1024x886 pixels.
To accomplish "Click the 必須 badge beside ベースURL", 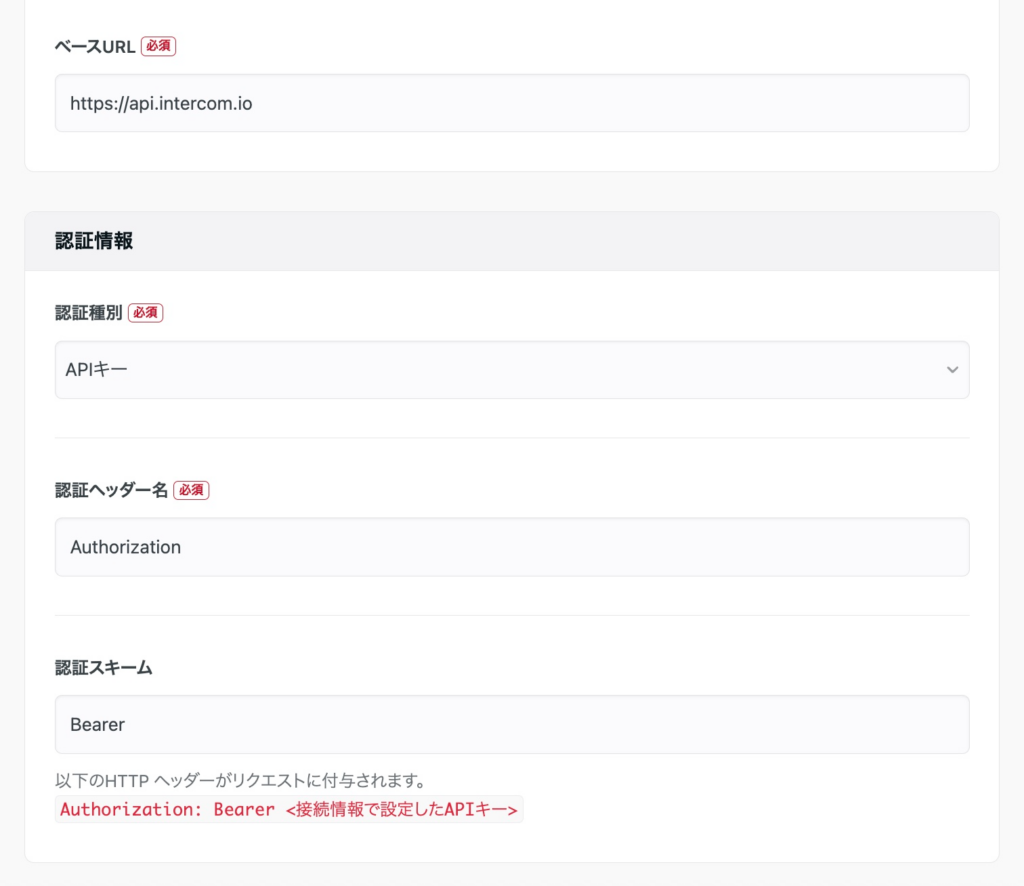I will pos(158,46).
